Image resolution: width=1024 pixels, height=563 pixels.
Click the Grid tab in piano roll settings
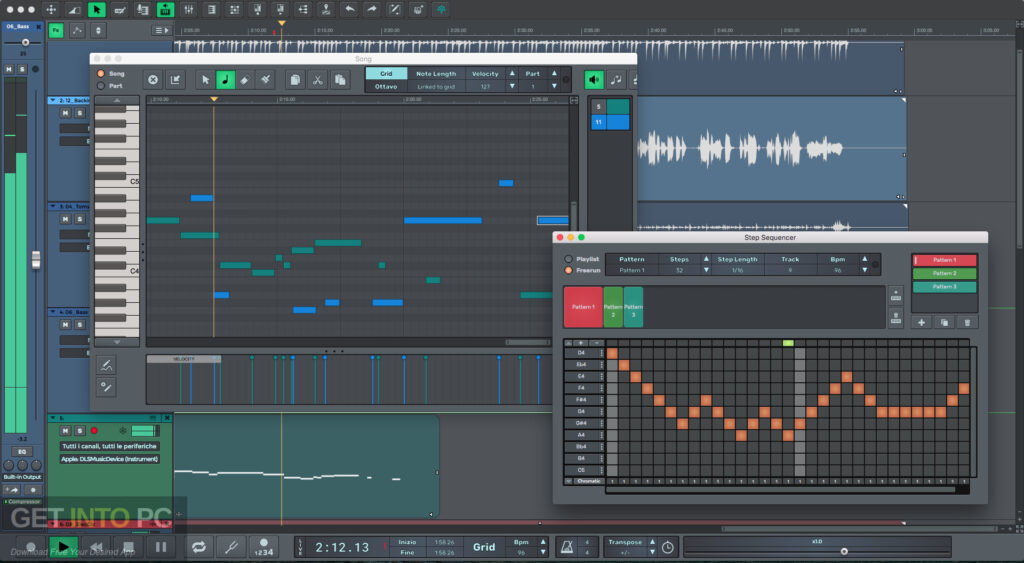[x=386, y=74]
